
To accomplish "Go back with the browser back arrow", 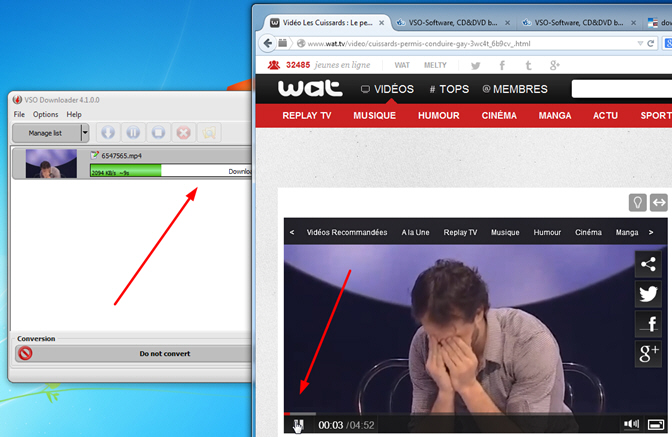I will 268,43.
